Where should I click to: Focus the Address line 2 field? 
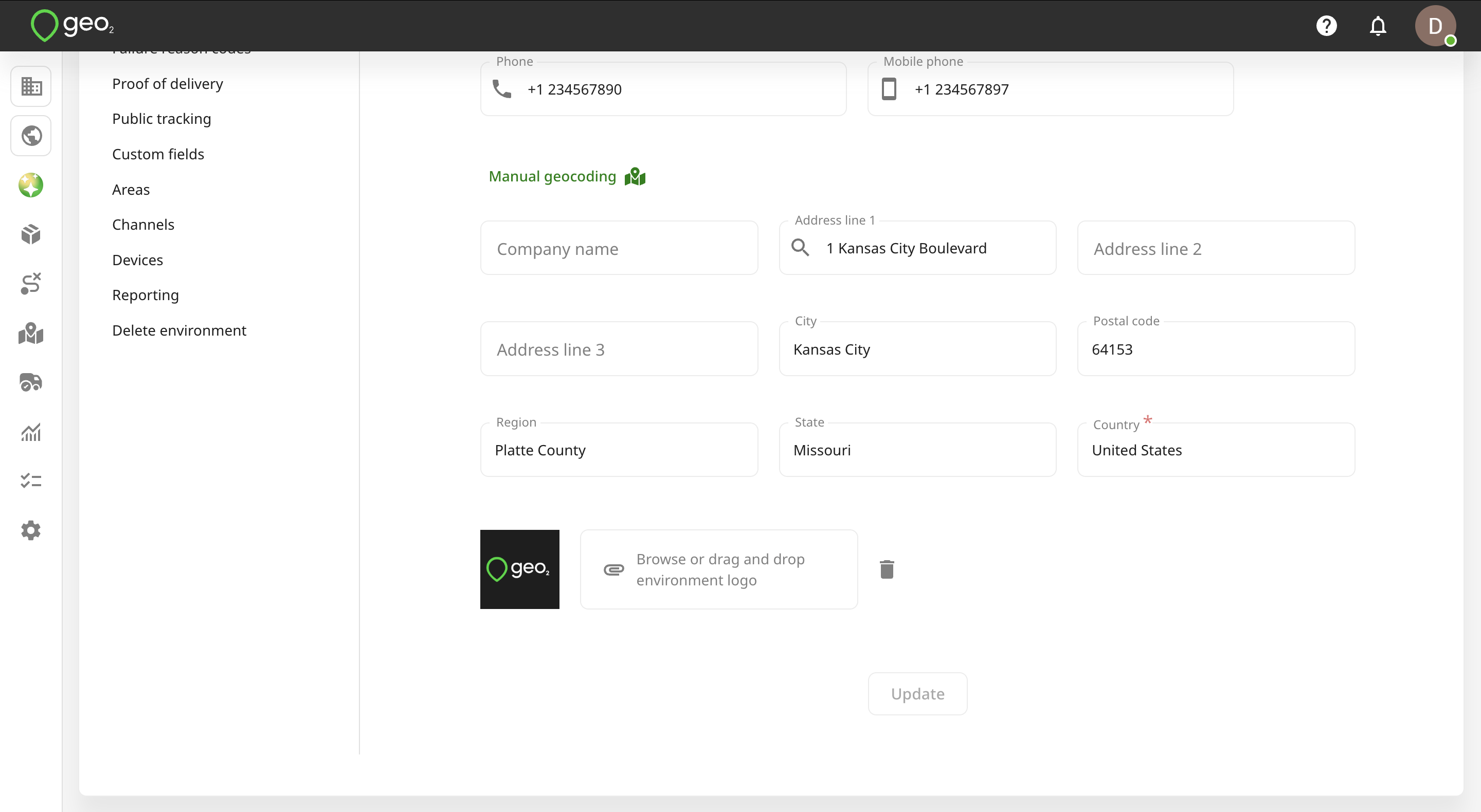pyautogui.click(x=1216, y=248)
